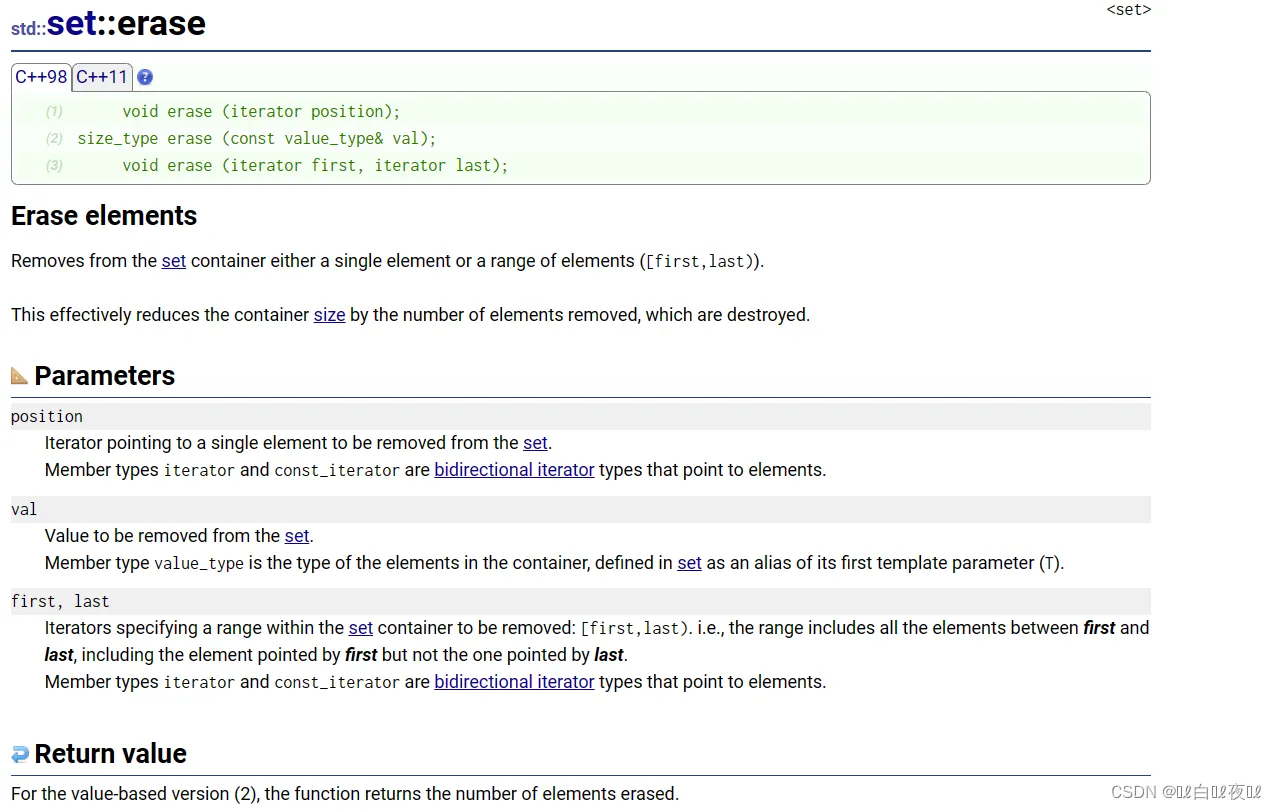Viewport: 1276px width, 810px height.
Task: Click 'set' link in 'range within the set container'
Action: [x=360, y=628]
